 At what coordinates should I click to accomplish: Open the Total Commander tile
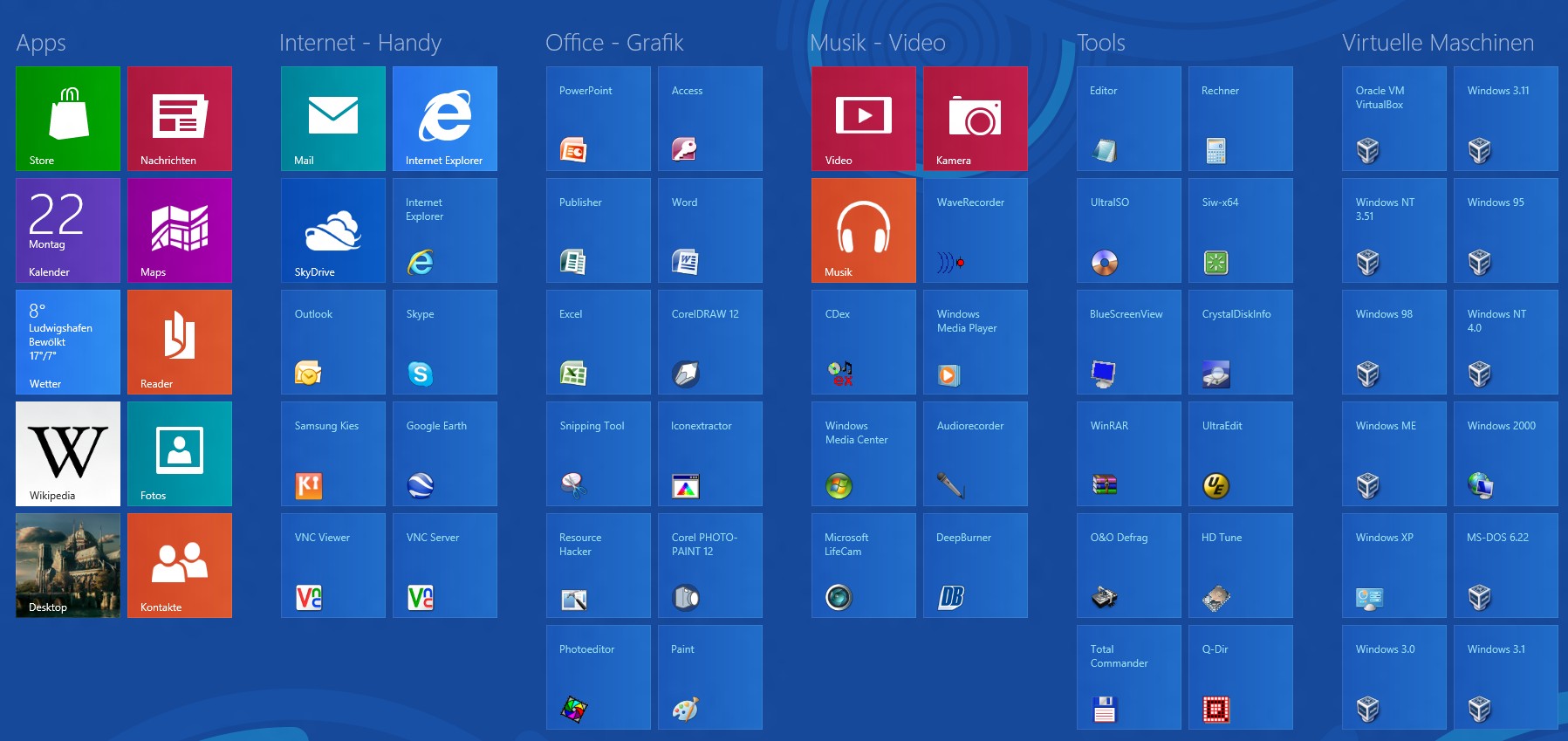(x=1129, y=677)
